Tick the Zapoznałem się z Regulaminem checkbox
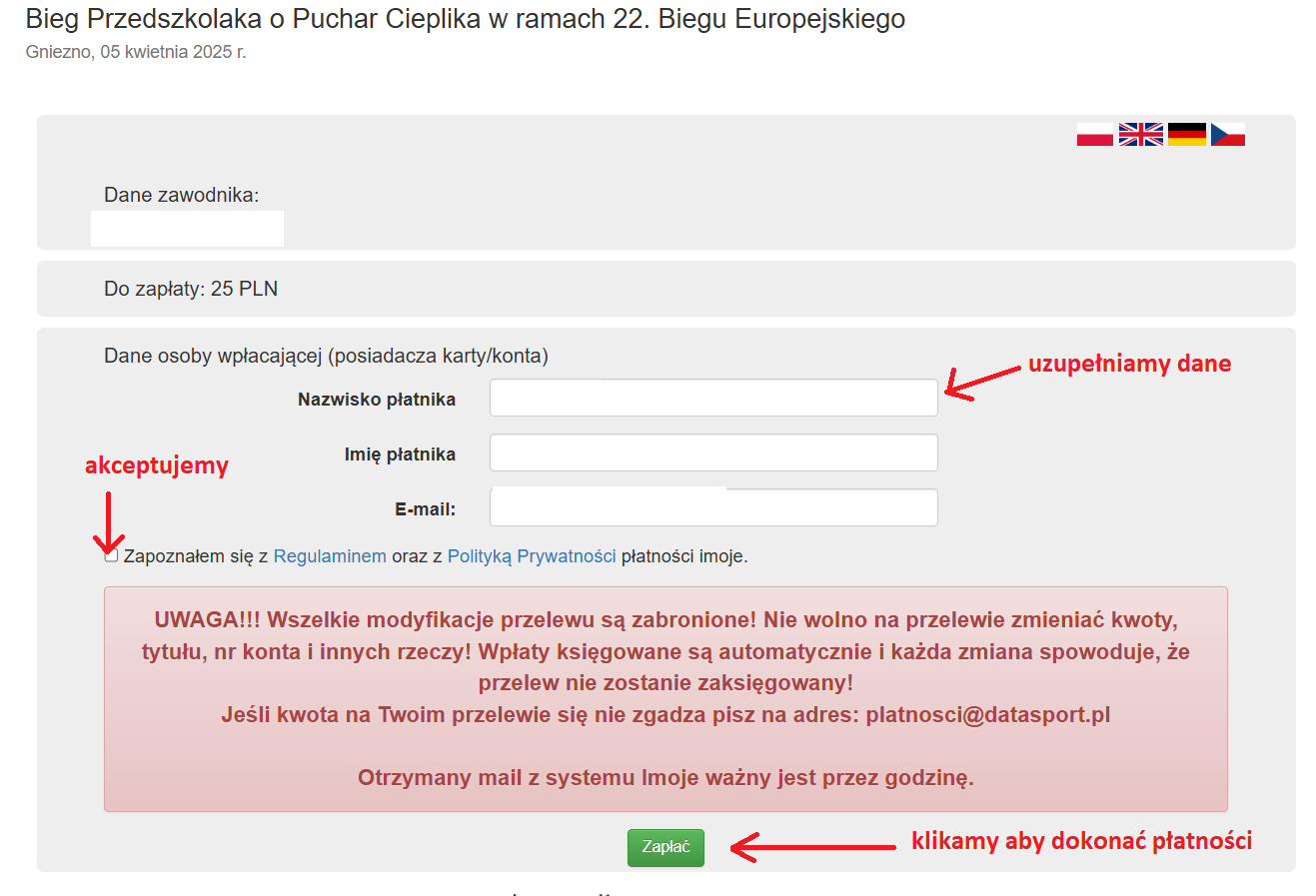Screen dimensions: 1316x896 (111, 555)
